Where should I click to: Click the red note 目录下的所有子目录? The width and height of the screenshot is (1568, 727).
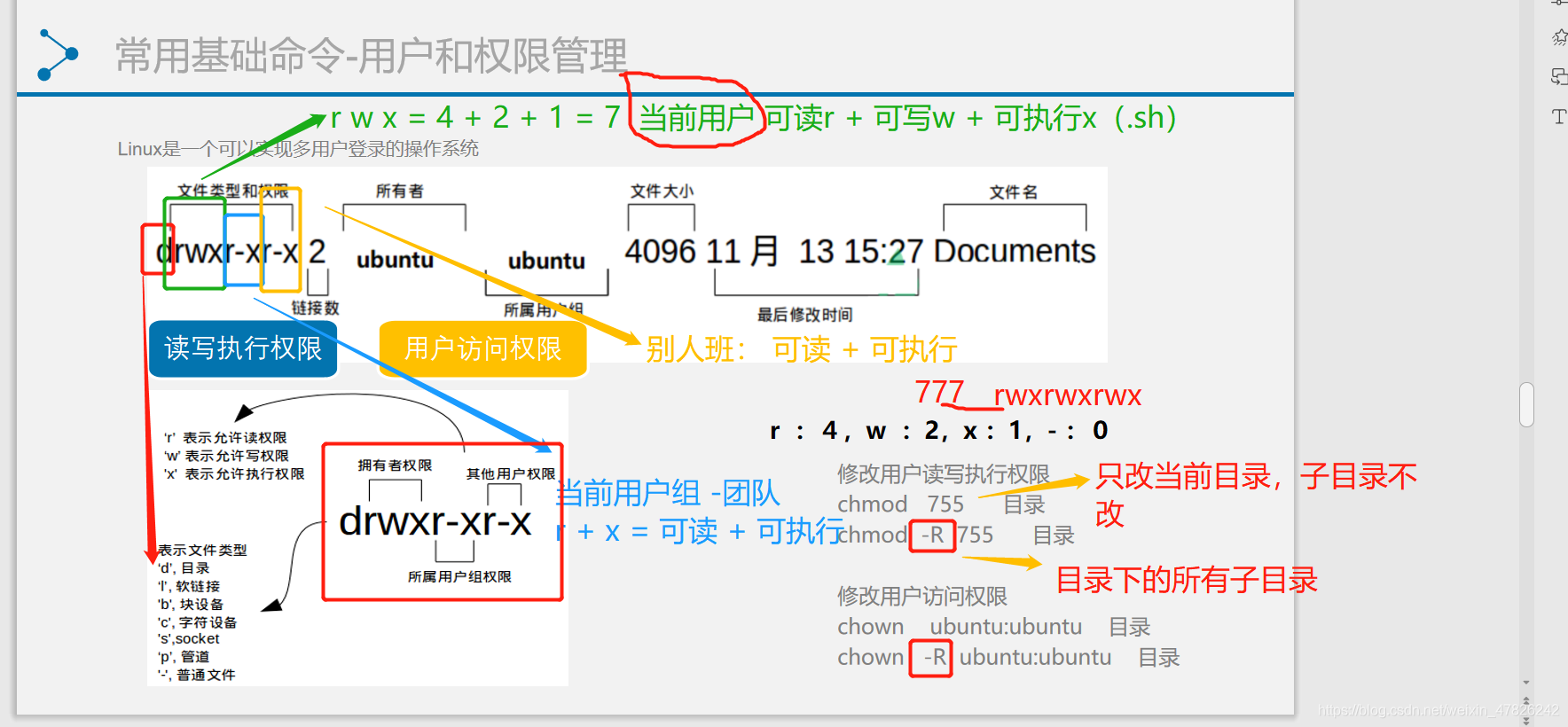tap(1187, 580)
